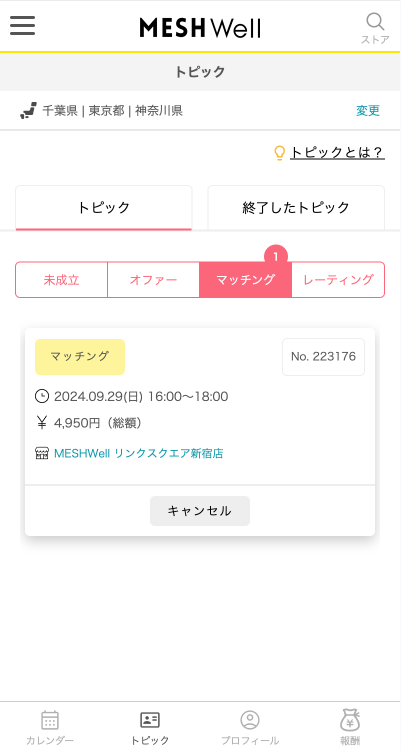Open MESHWell リンクスクエア新宿店 store link

pos(138,453)
